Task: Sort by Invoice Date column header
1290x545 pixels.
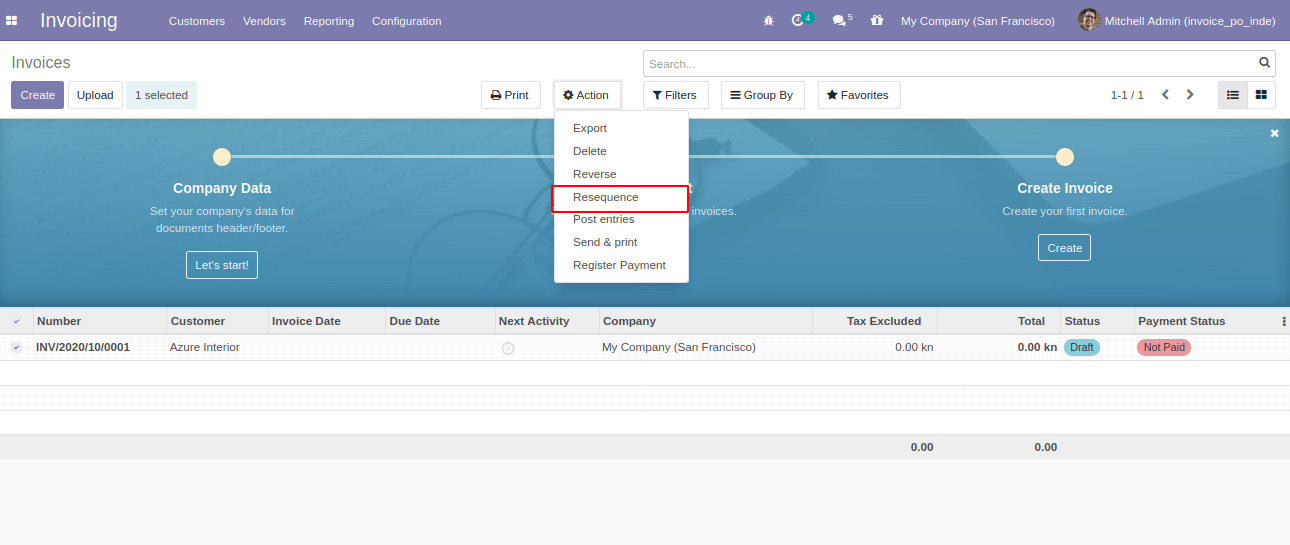Action: click(326, 321)
